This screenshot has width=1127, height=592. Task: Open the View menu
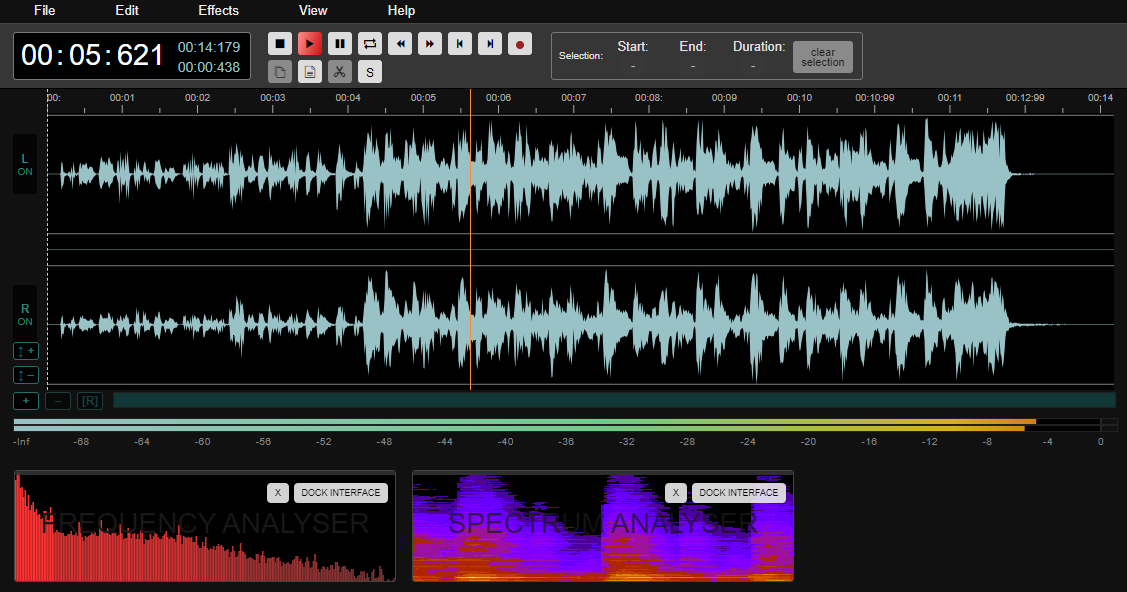pos(313,11)
